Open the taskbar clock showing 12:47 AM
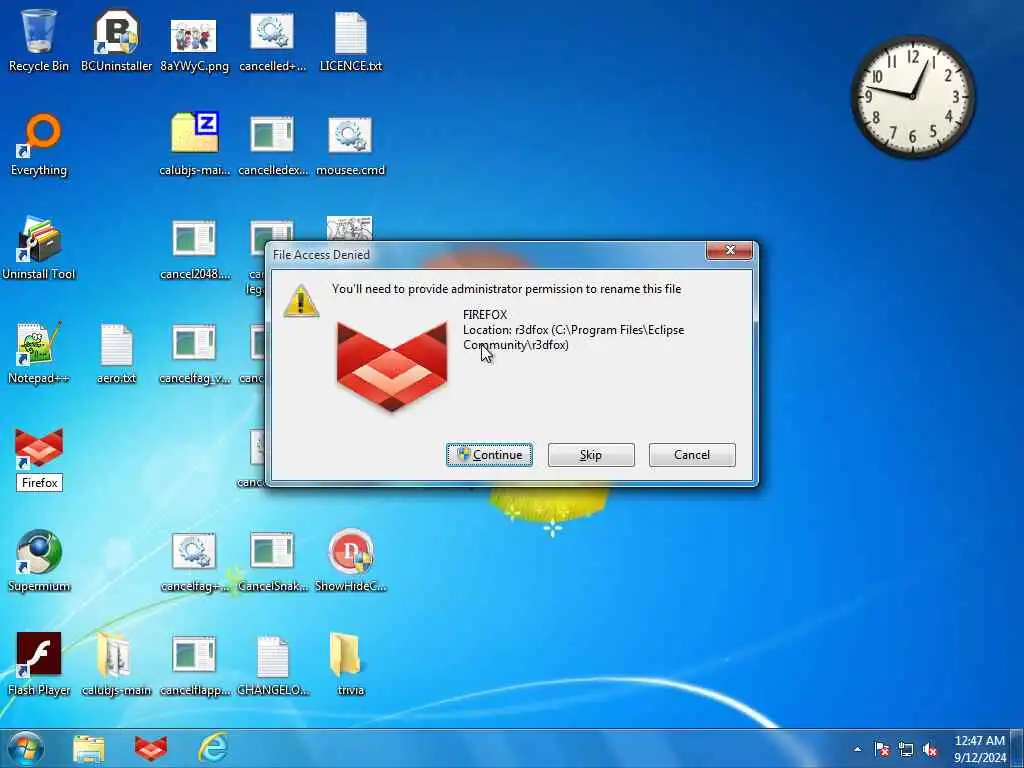The width and height of the screenshot is (1024, 768). click(980, 749)
